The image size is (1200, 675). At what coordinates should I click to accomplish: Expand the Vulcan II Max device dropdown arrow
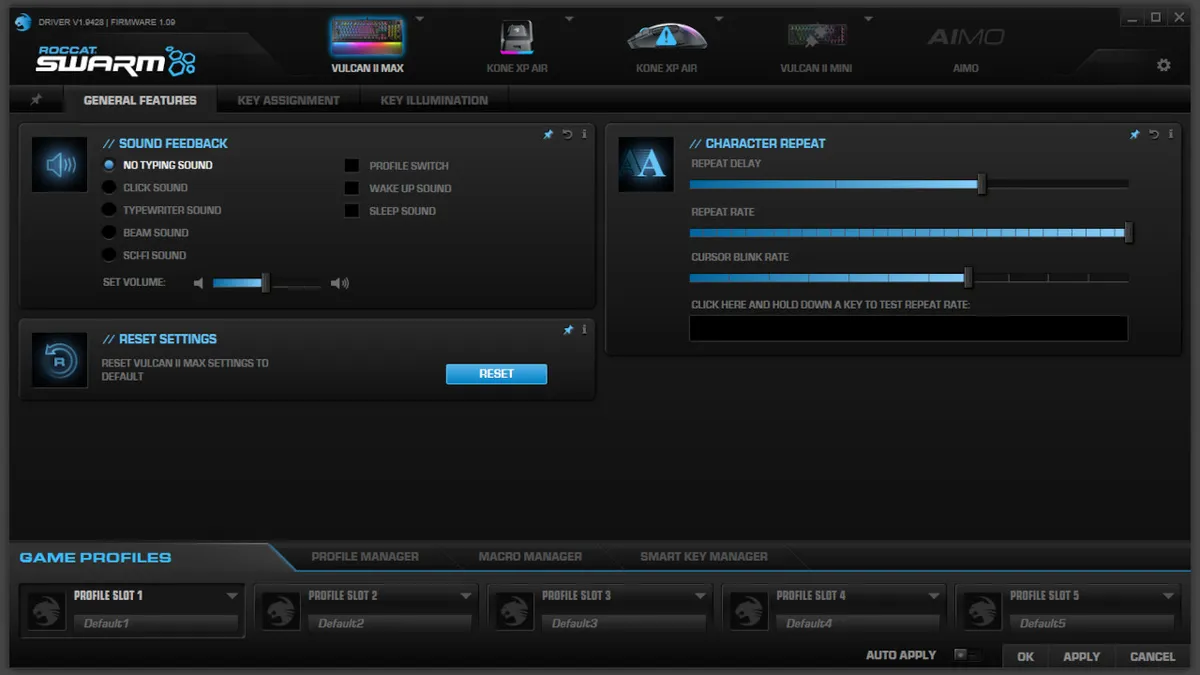point(419,18)
